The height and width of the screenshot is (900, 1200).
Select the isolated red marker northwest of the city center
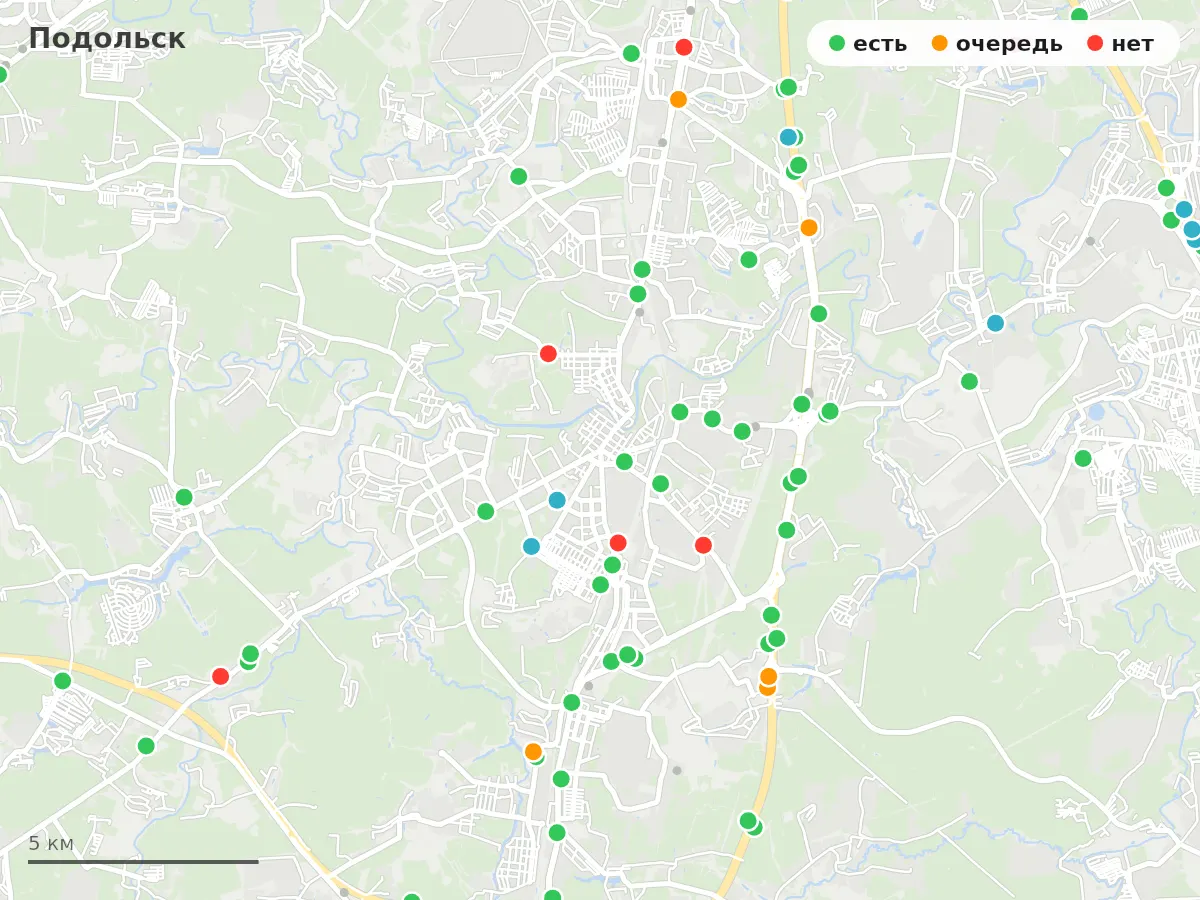click(x=548, y=353)
